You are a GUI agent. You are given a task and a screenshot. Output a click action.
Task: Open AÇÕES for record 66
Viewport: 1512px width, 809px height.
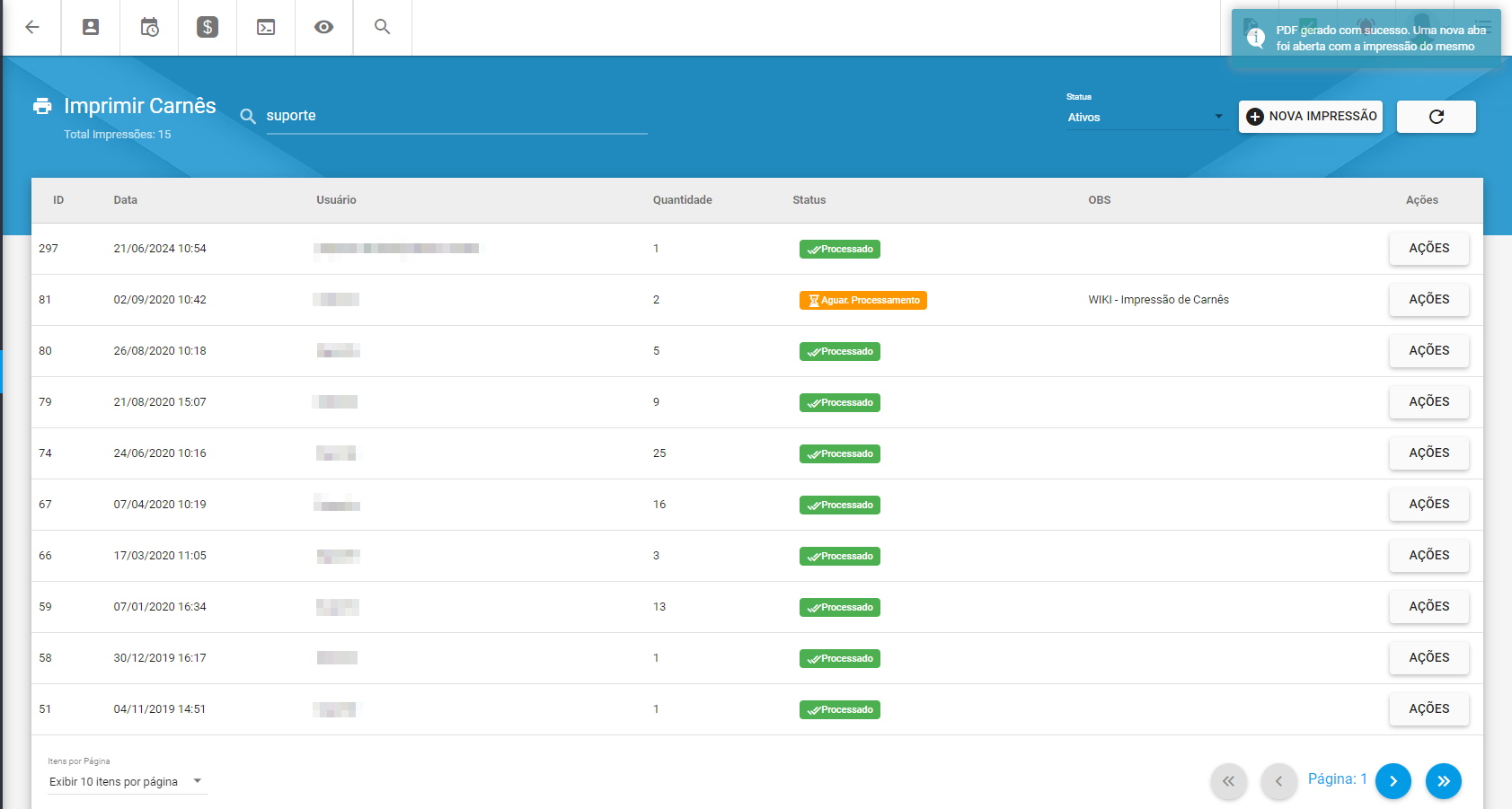pyautogui.click(x=1429, y=556)
